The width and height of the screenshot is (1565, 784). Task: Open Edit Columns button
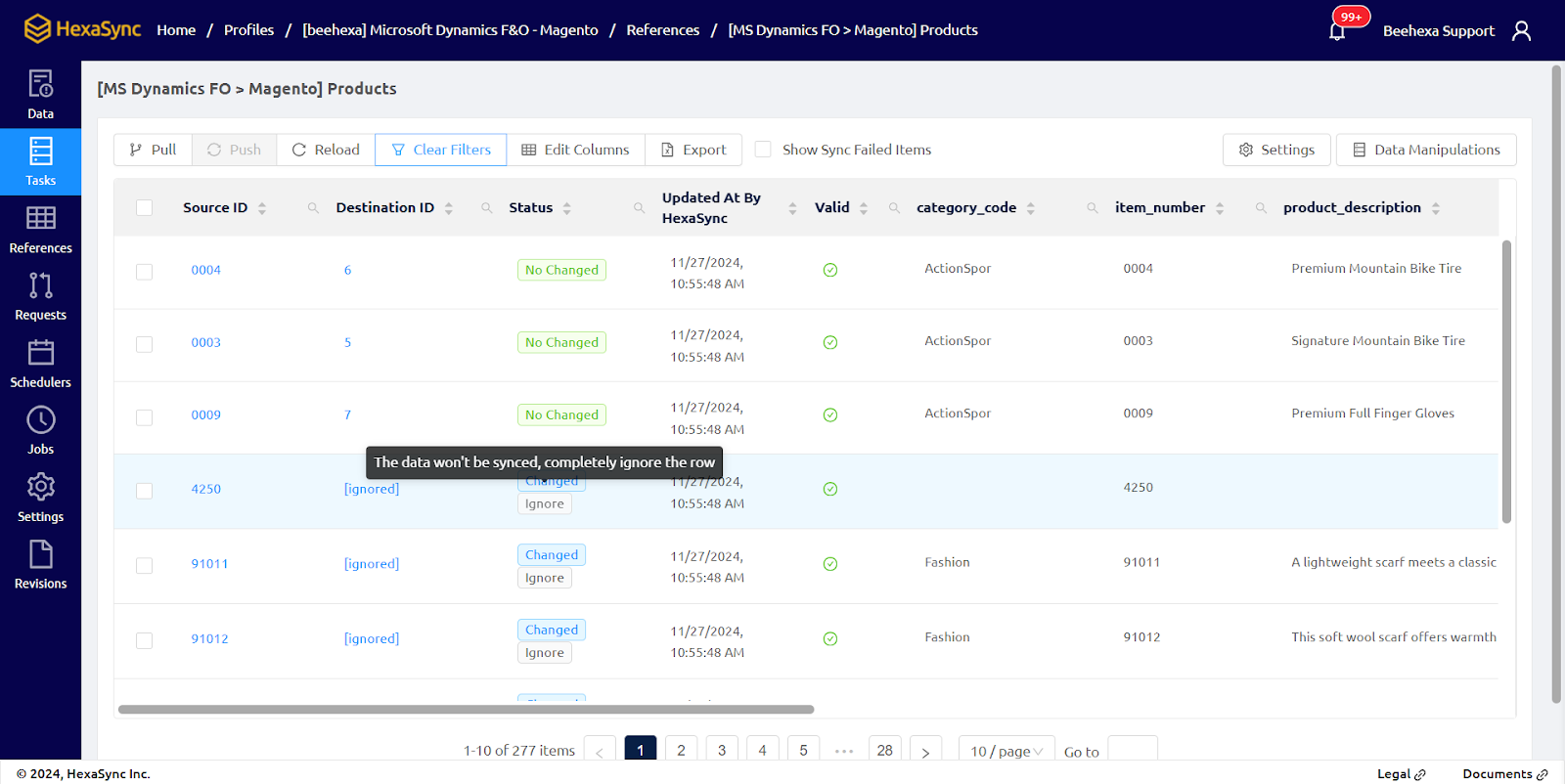pyautogui.click(x=575, y=150)
